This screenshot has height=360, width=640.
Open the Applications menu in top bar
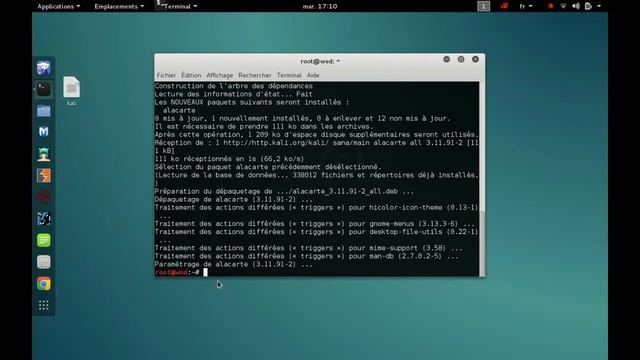coord(58,6)
